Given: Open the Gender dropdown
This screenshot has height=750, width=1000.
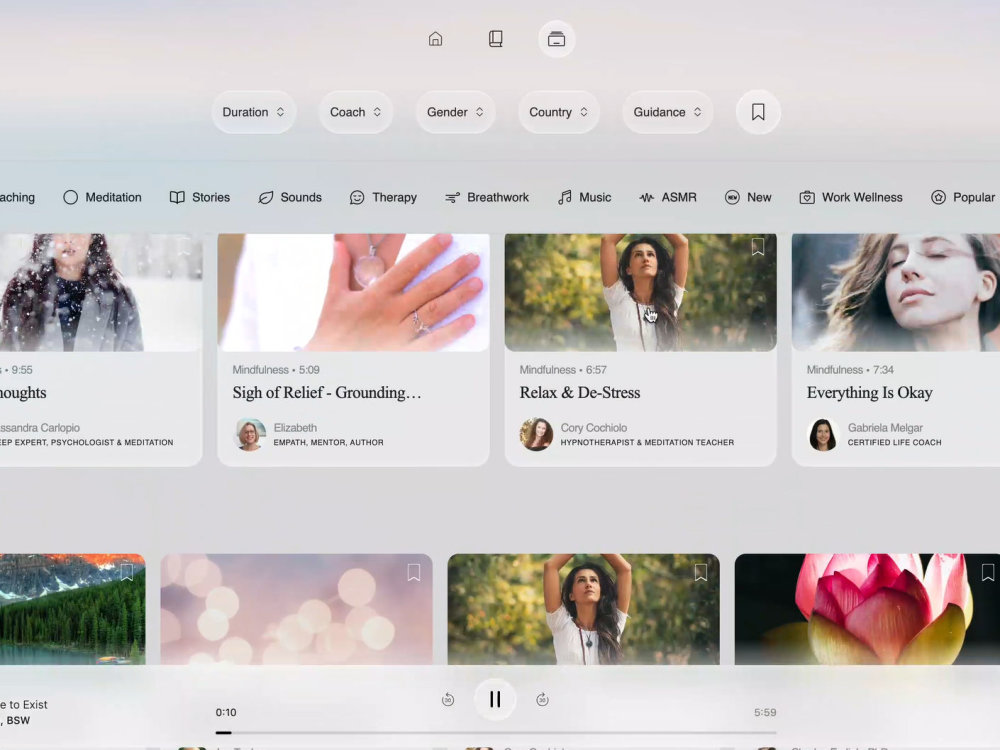Looking at the screenshot, I should [455, 112].
